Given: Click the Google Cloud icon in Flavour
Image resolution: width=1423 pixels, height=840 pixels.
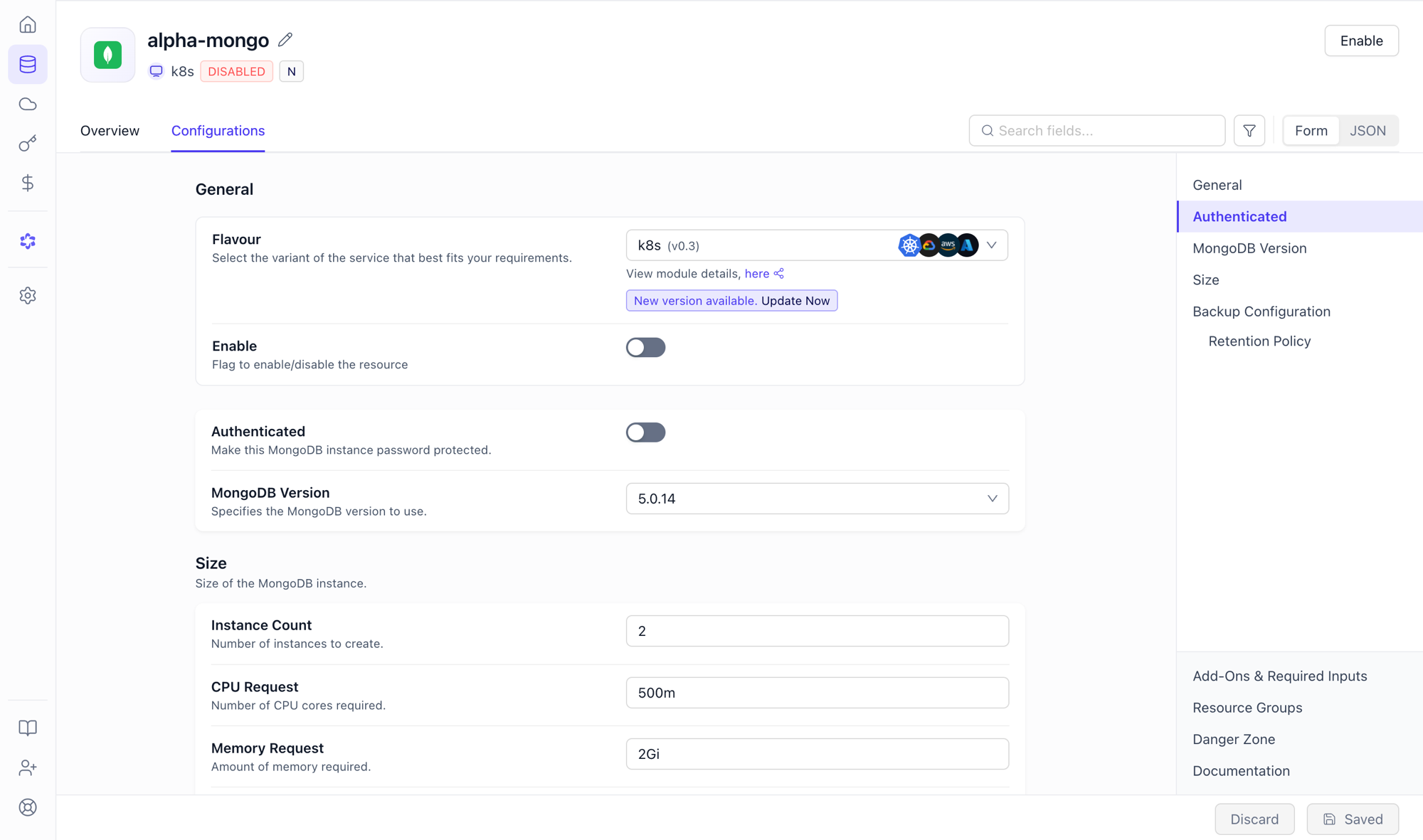Looking at the screenshot, I should 929,245.
